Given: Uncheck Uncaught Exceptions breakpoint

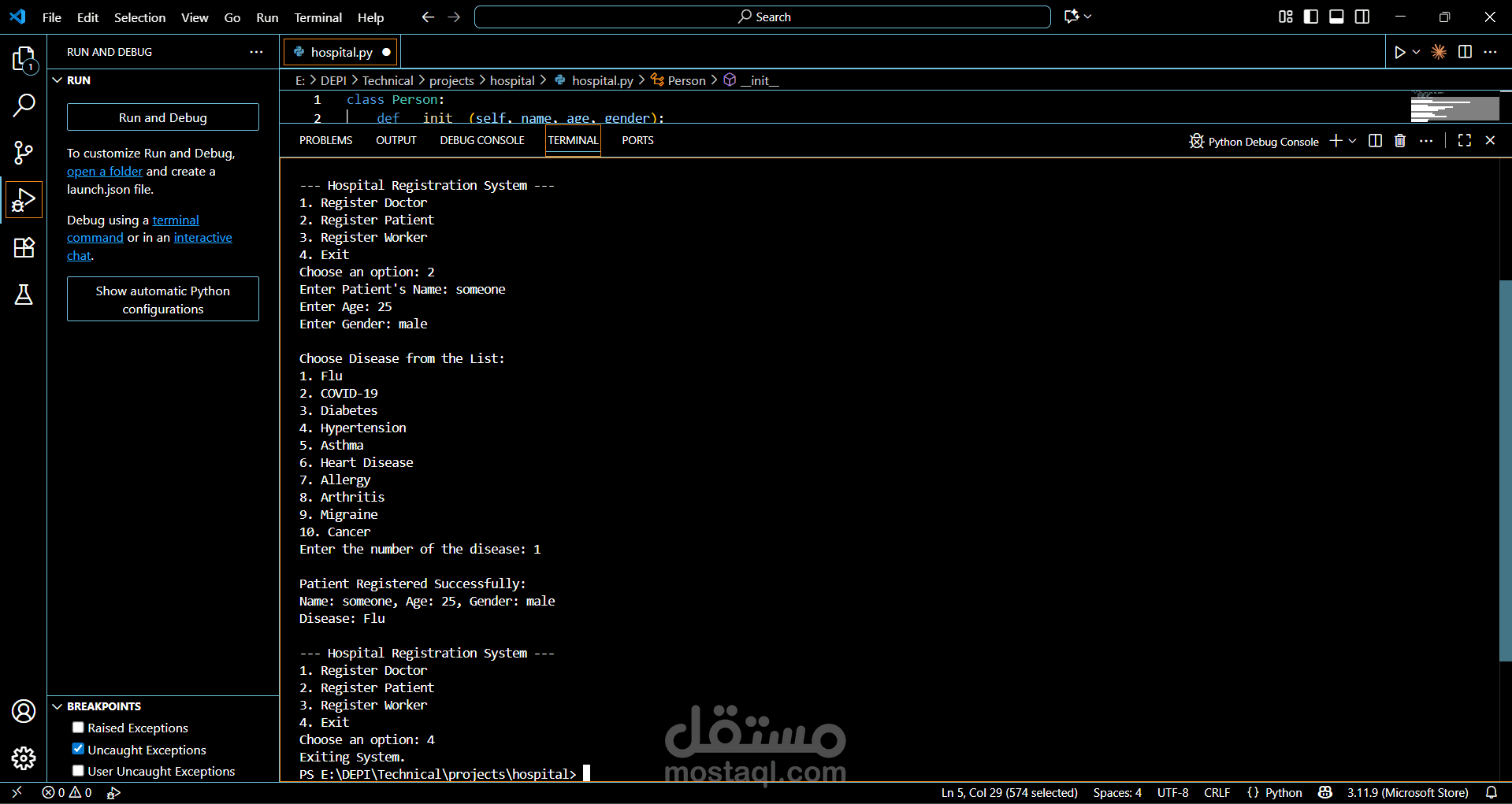Looking at the screenshot, I should [78, 749].
